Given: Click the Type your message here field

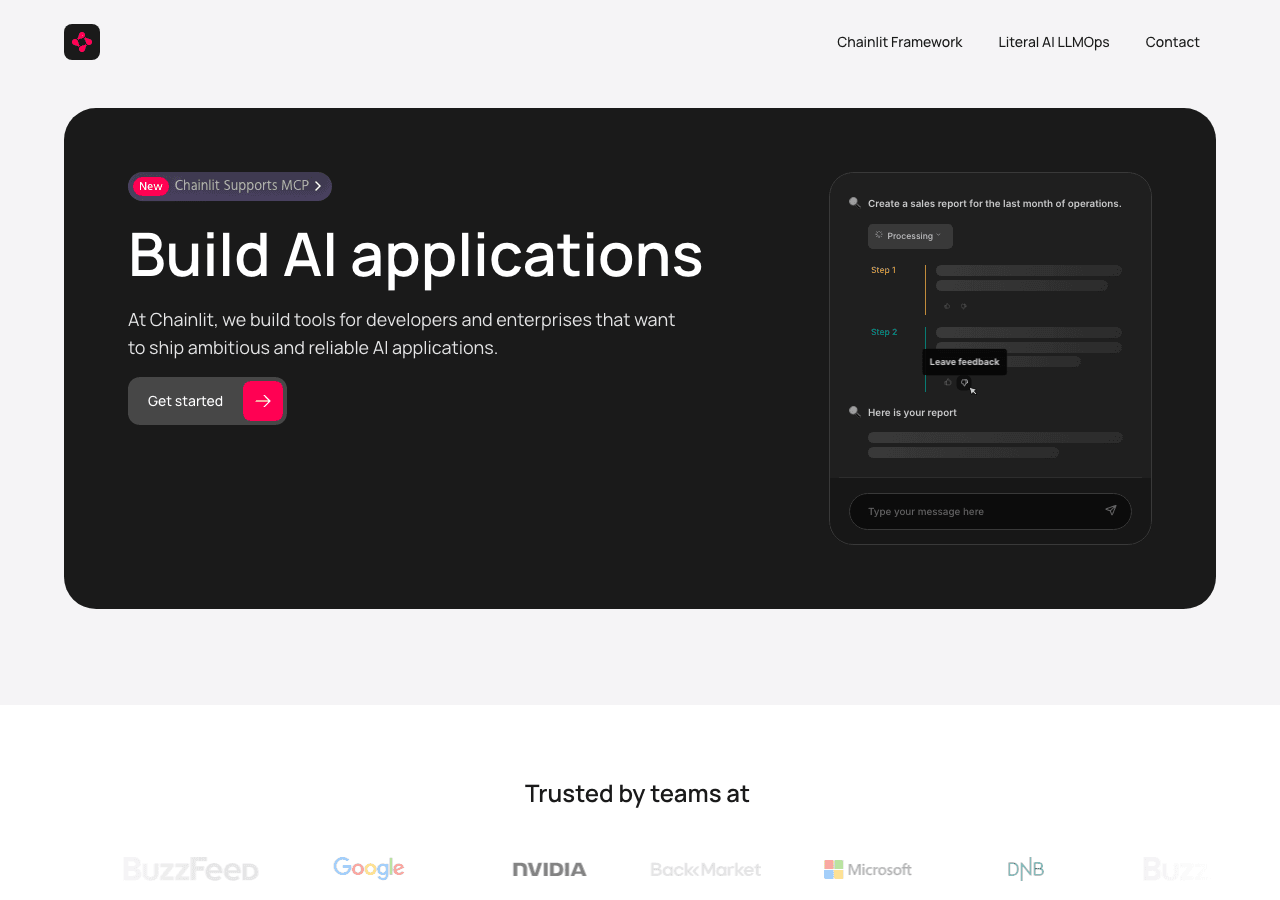Looking at the screenshot, I should 990,511.
